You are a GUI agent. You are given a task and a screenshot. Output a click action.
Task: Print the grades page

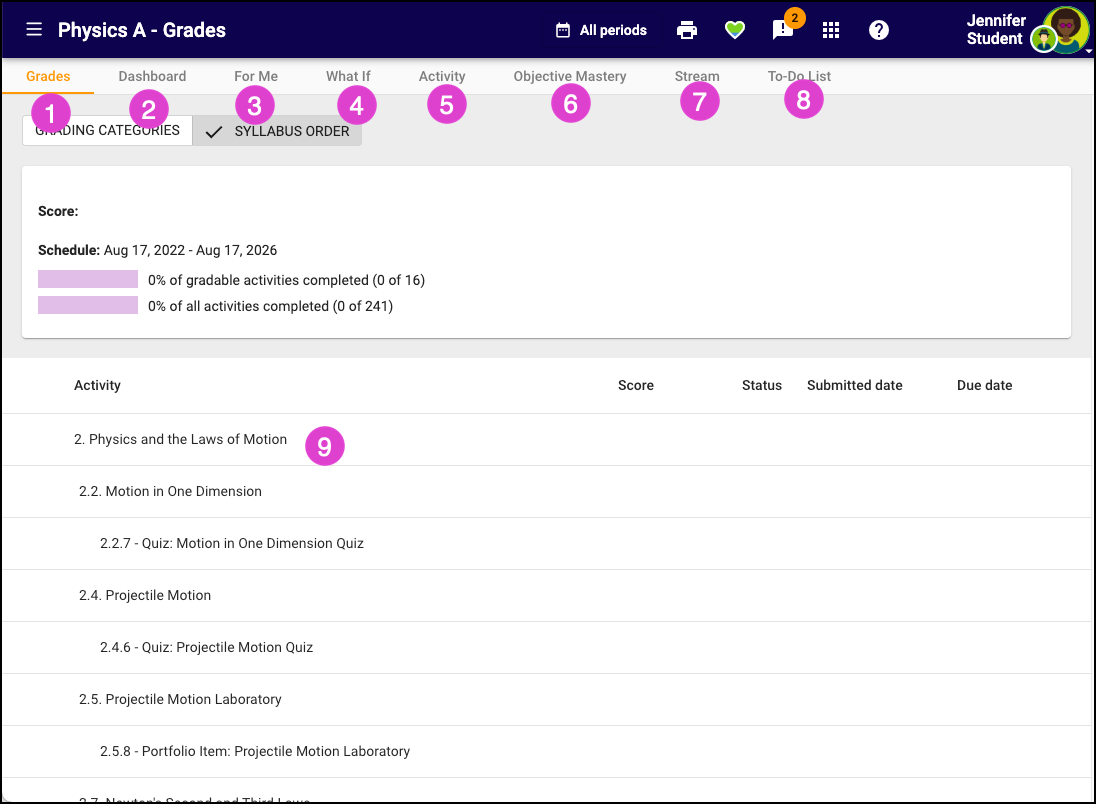point(687,30)
